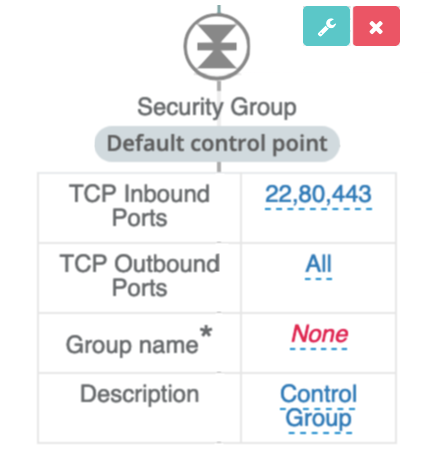Click the connector line above the circle icon
434x464 pixels.
click(x=219, y=9)
